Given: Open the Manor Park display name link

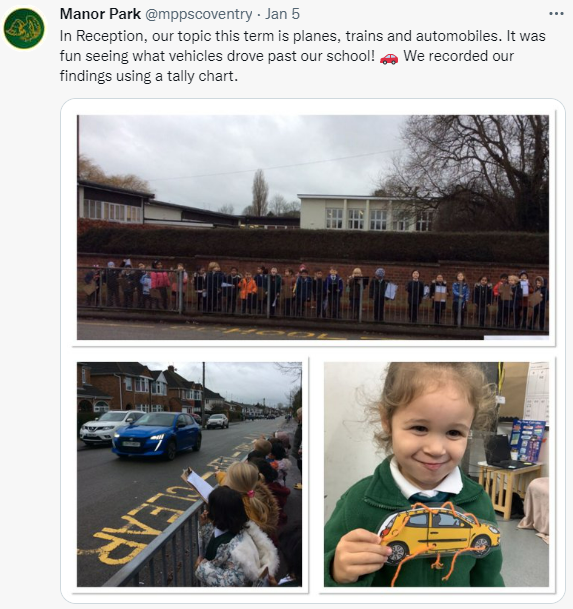Looking at the screenshot, I should (100, 14).
